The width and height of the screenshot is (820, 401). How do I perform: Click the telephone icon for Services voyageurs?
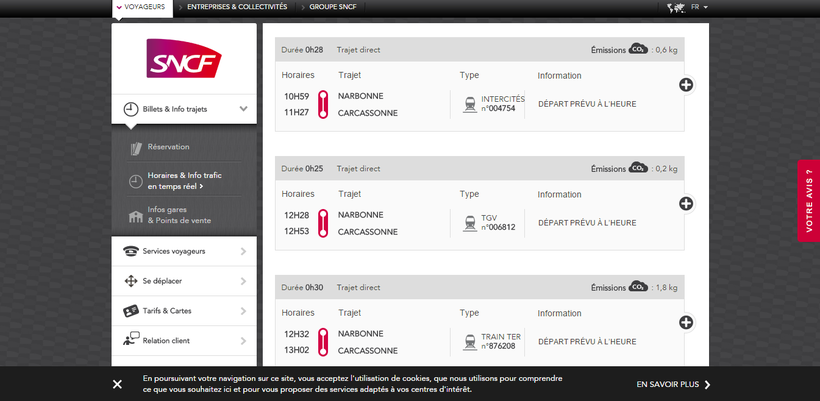(x=130, y=251)
